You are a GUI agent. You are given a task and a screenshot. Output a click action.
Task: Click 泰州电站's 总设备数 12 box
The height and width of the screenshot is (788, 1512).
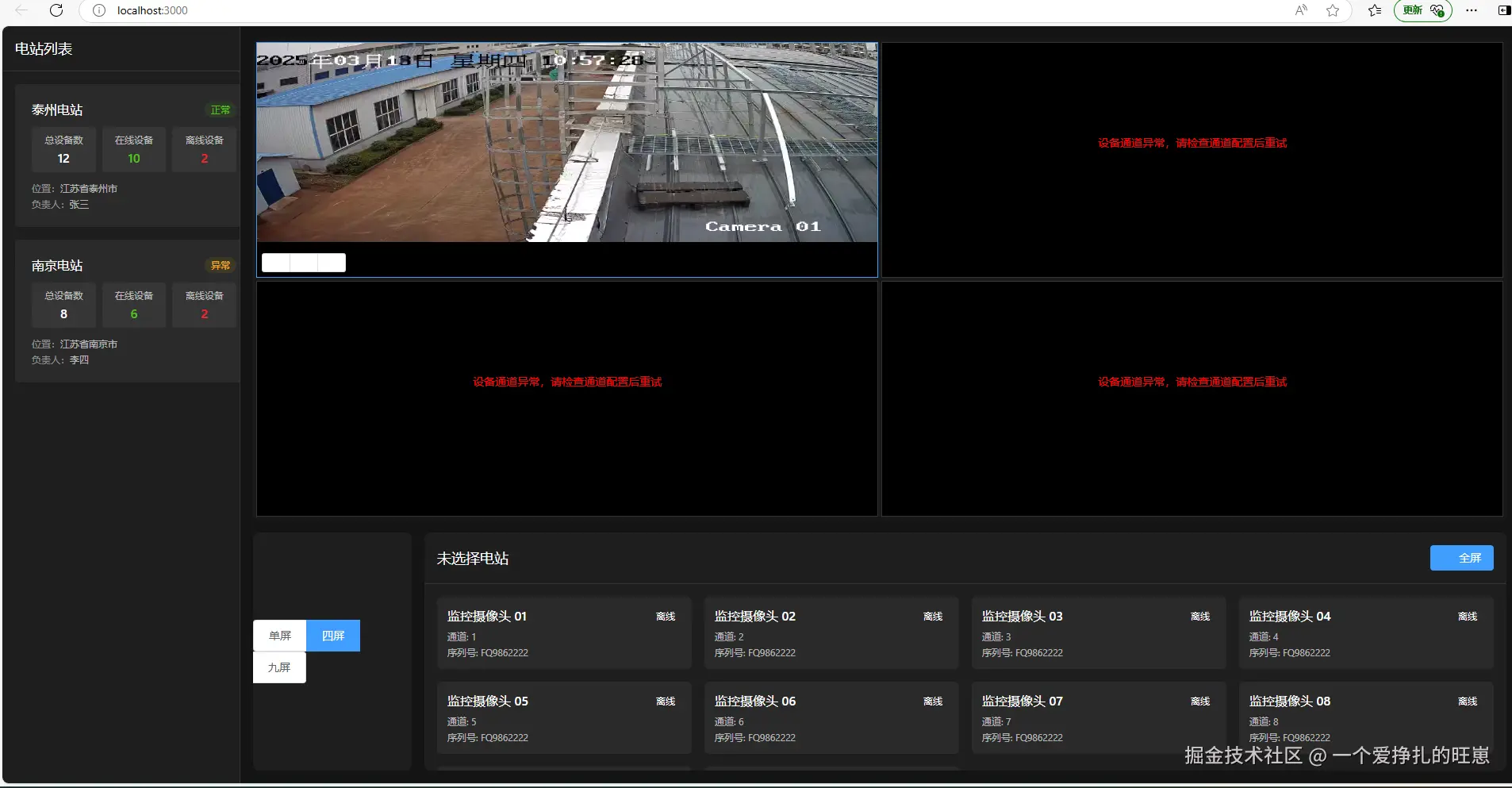coord(63,149)
